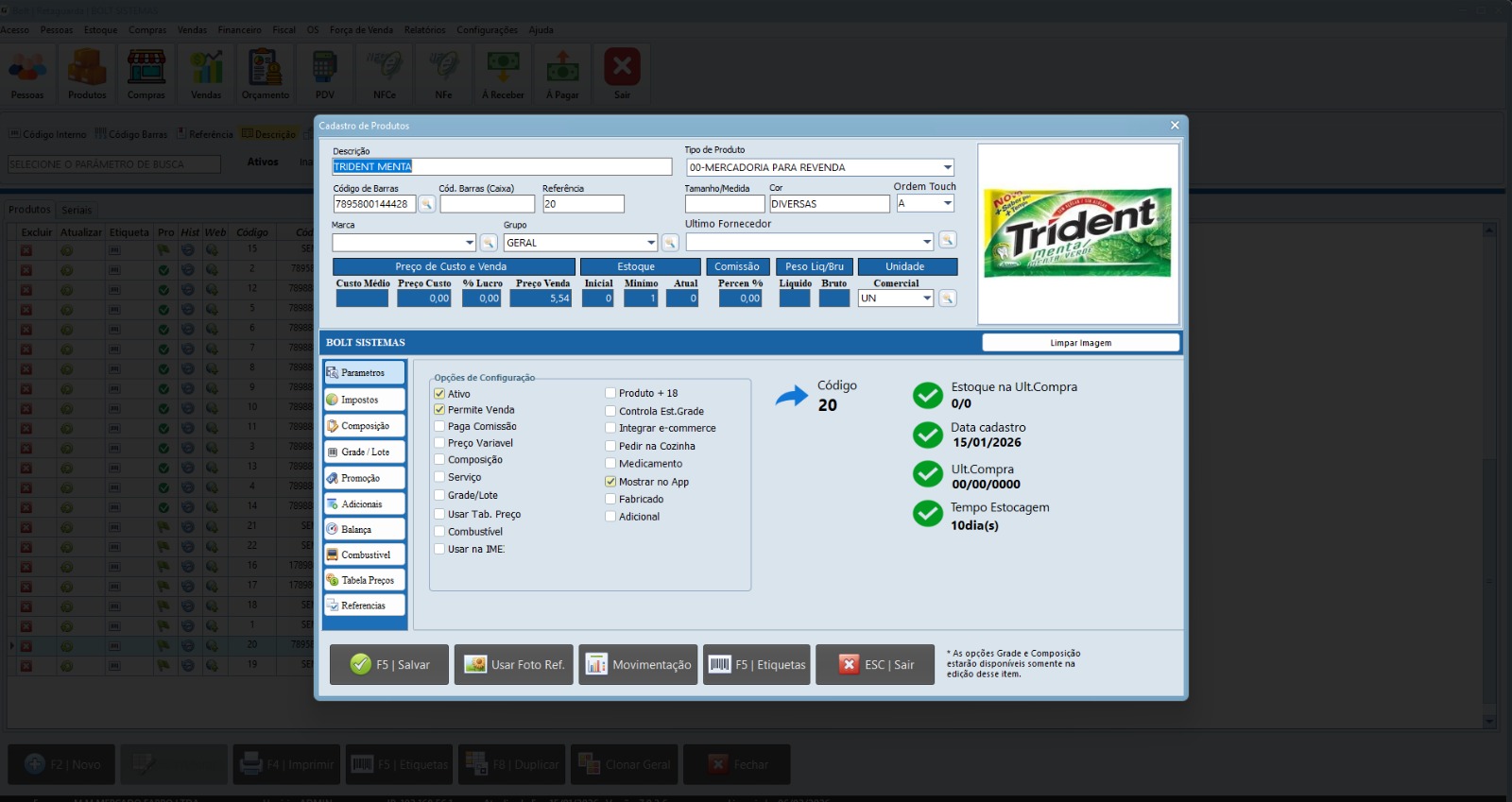The height and width of the screenshot is (802, 1512).
Task: Open the A Receber toolbar icon
Action: click(x=503, y=74)
